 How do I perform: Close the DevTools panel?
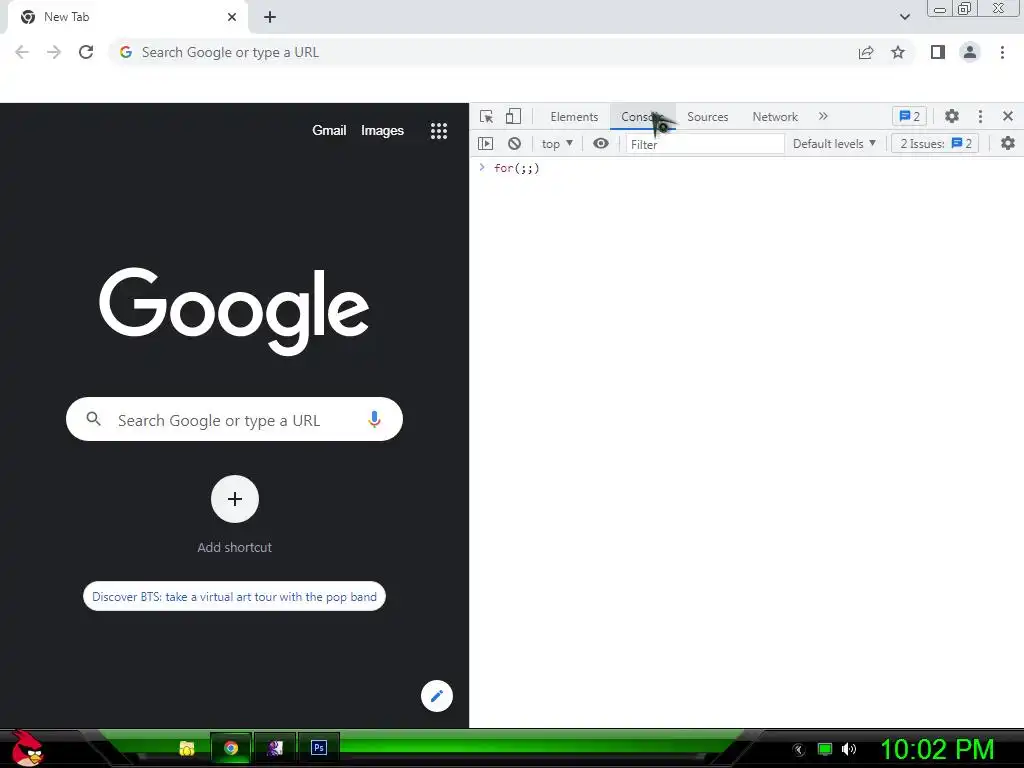(1008, 116)
